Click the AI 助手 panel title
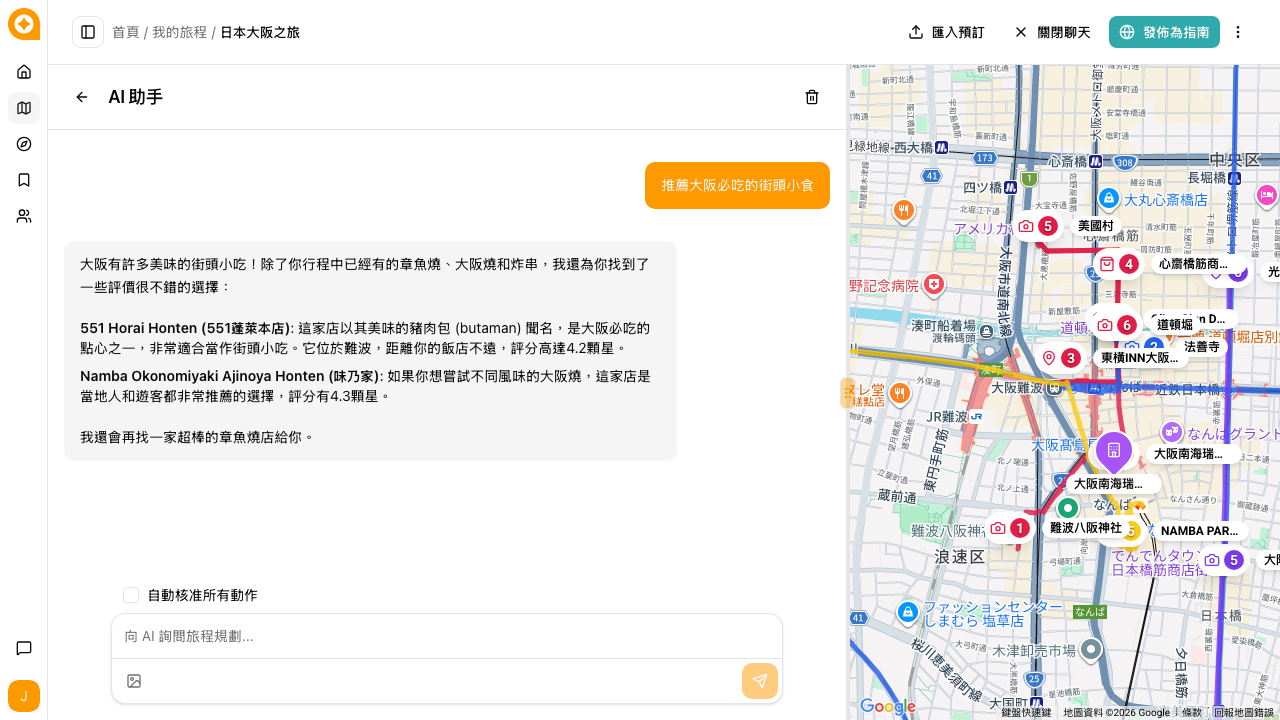1280x720 pixels. [x=136, y=97]
